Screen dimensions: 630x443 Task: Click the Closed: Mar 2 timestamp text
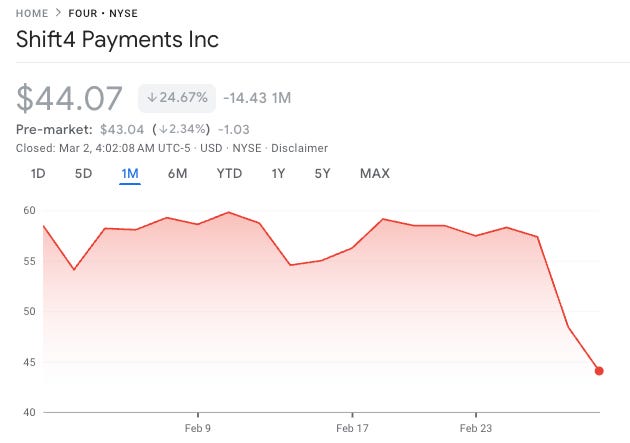tap(103, 148)
